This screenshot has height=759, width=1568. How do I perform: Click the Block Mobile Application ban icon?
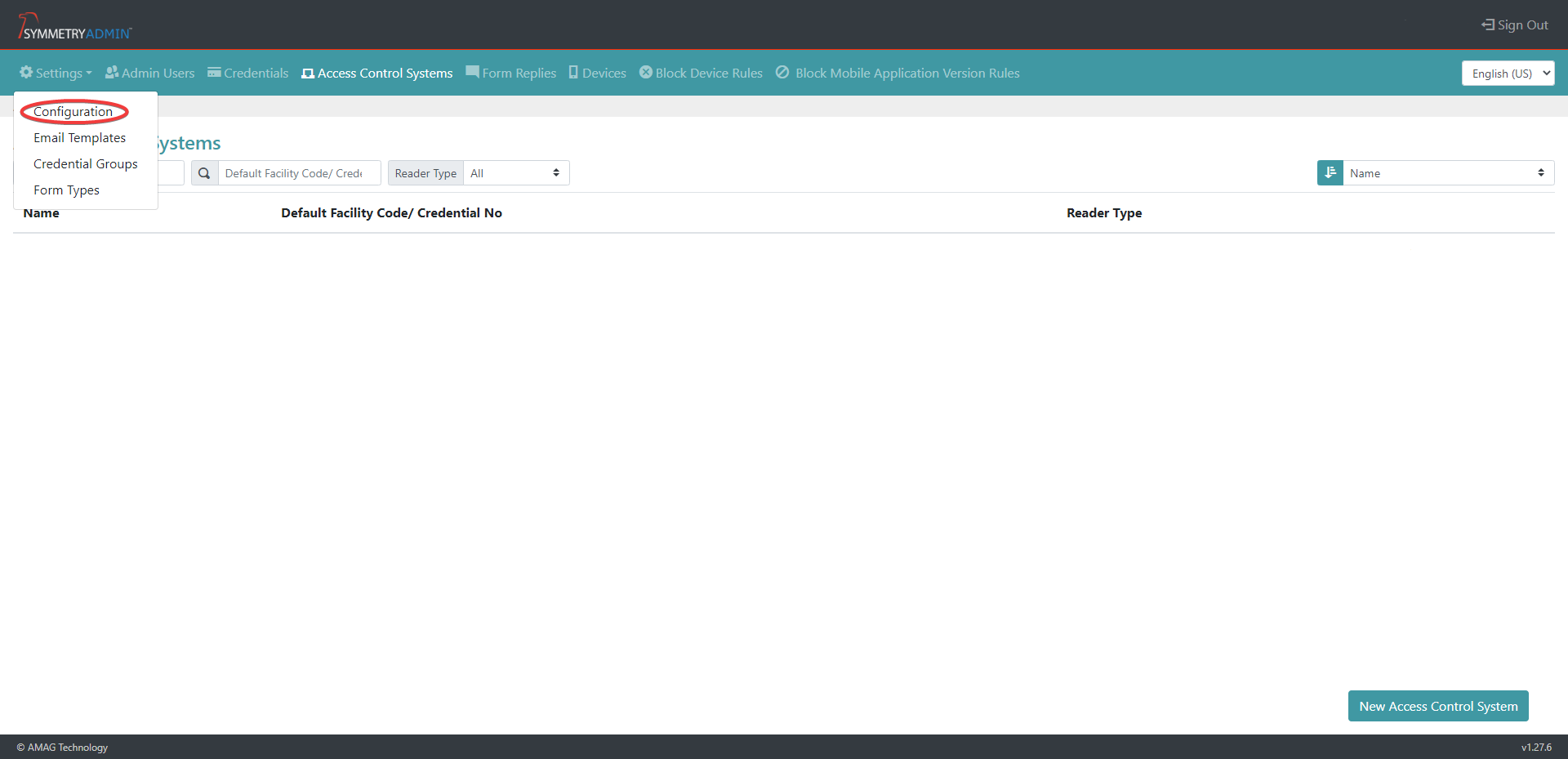(782, 72)
